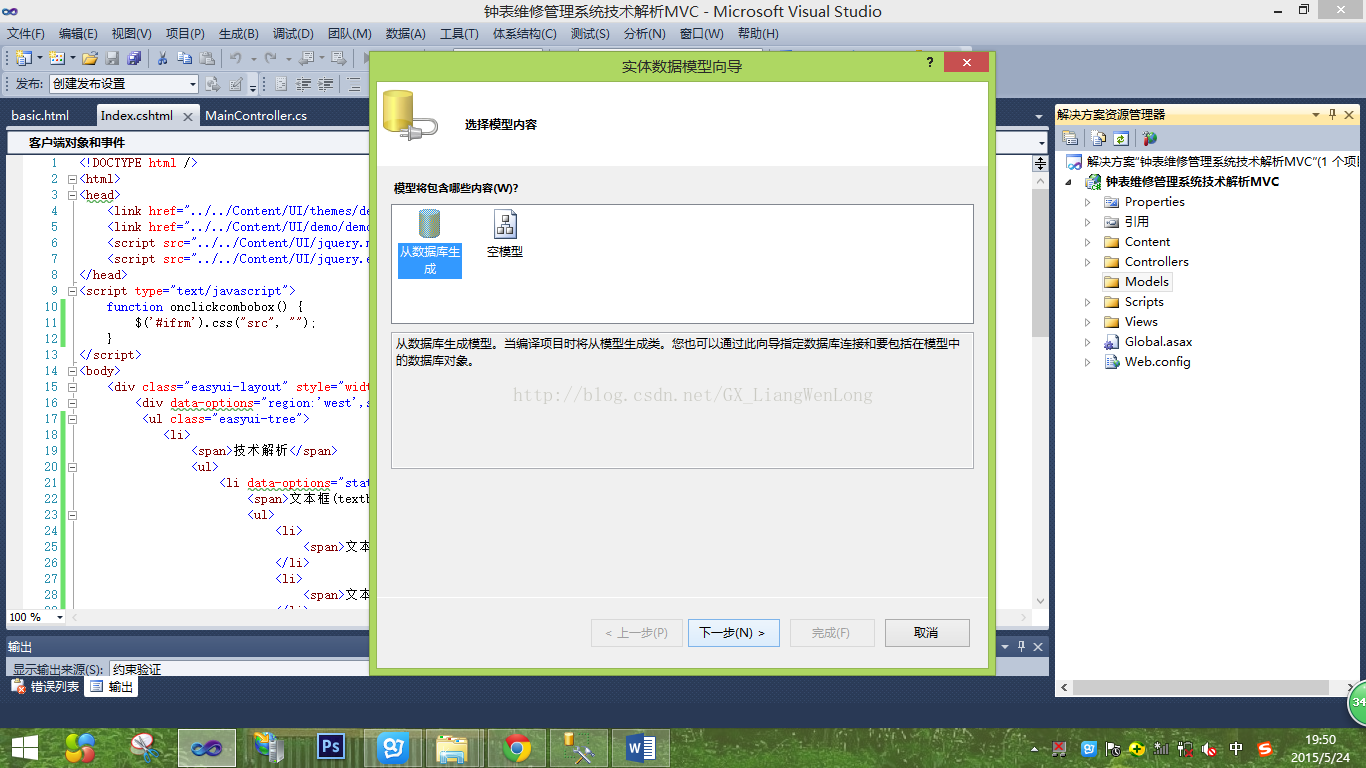Image resolution: width=1366 pixels, height=768 pixels.
Task: Open the Undo history dropdown arrow
Action: [x=253, y=59]
